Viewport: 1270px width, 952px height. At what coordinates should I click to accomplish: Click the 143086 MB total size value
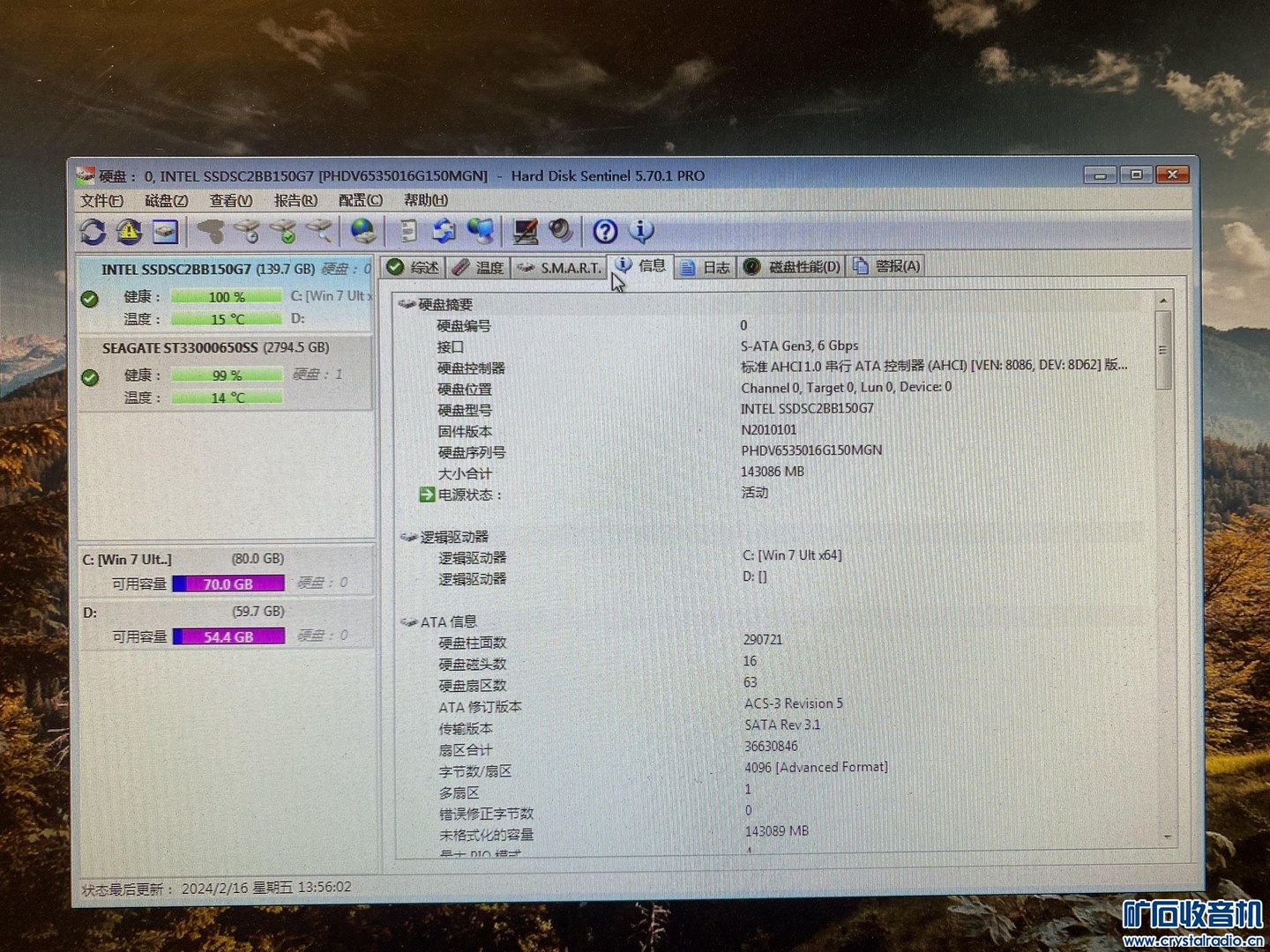pyautogui.click(x=773, y=472)
